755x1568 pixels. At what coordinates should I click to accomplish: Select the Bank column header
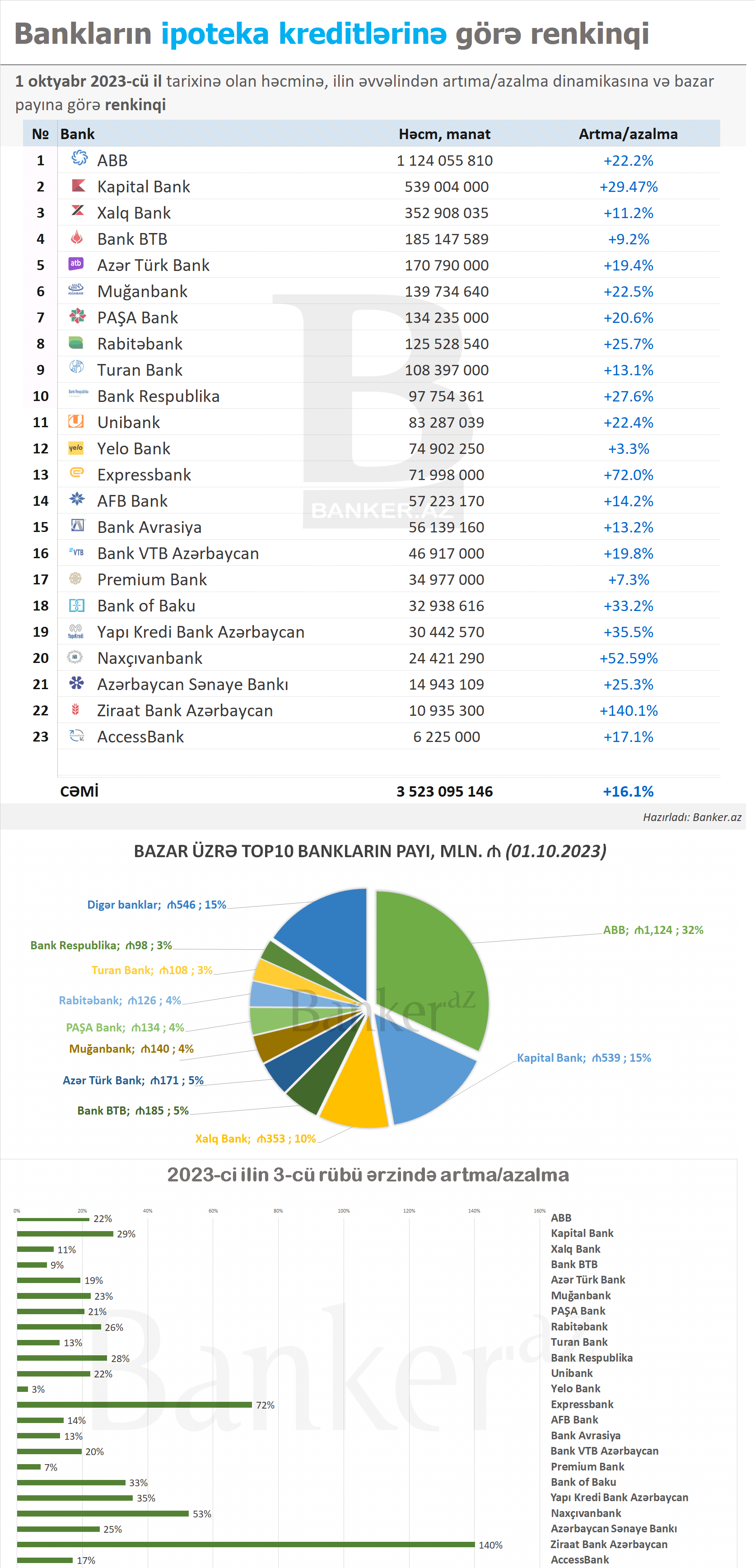[77, 134]
